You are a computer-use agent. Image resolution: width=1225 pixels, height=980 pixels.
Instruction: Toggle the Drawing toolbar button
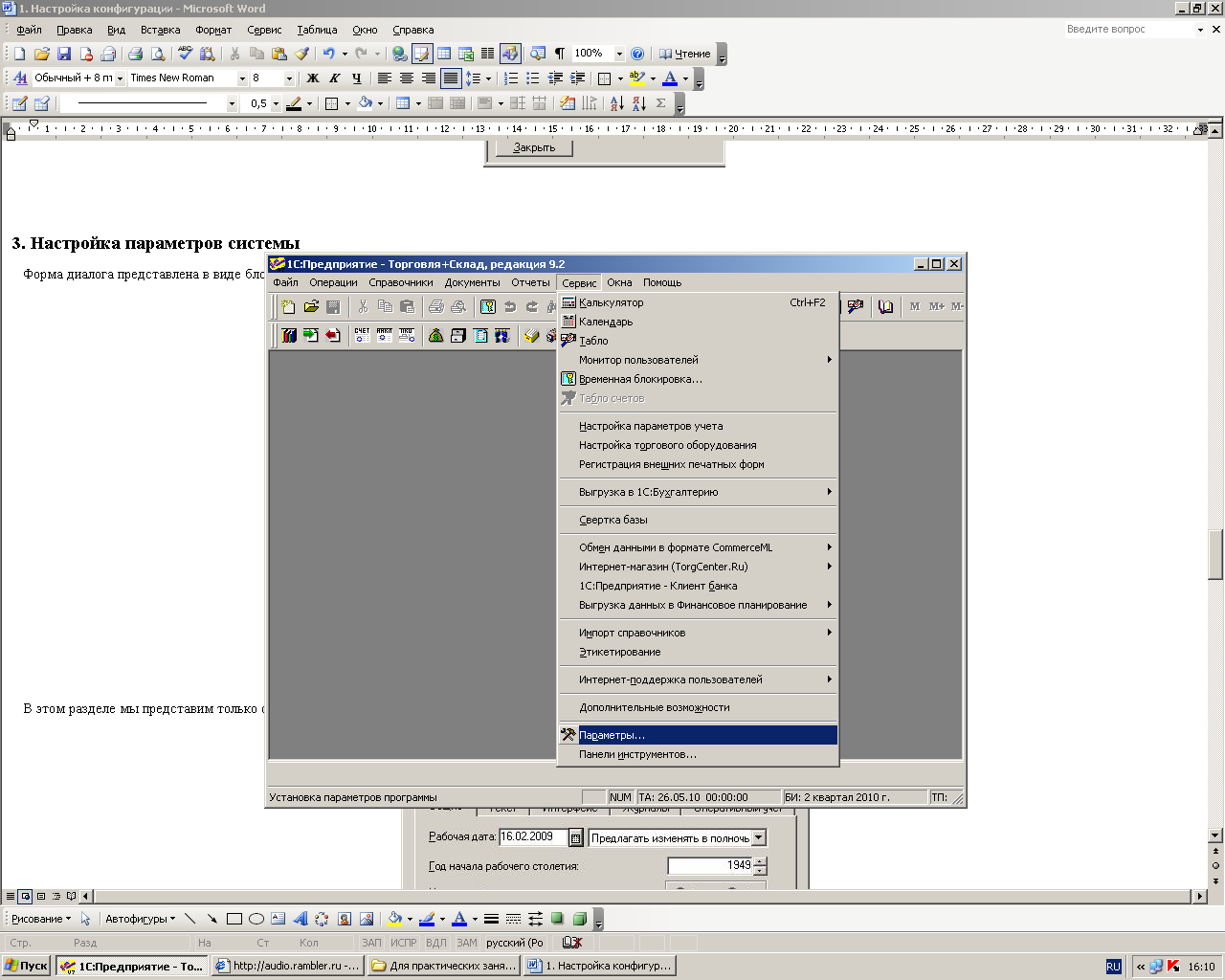pyautogui.click(x=510, y=54)
